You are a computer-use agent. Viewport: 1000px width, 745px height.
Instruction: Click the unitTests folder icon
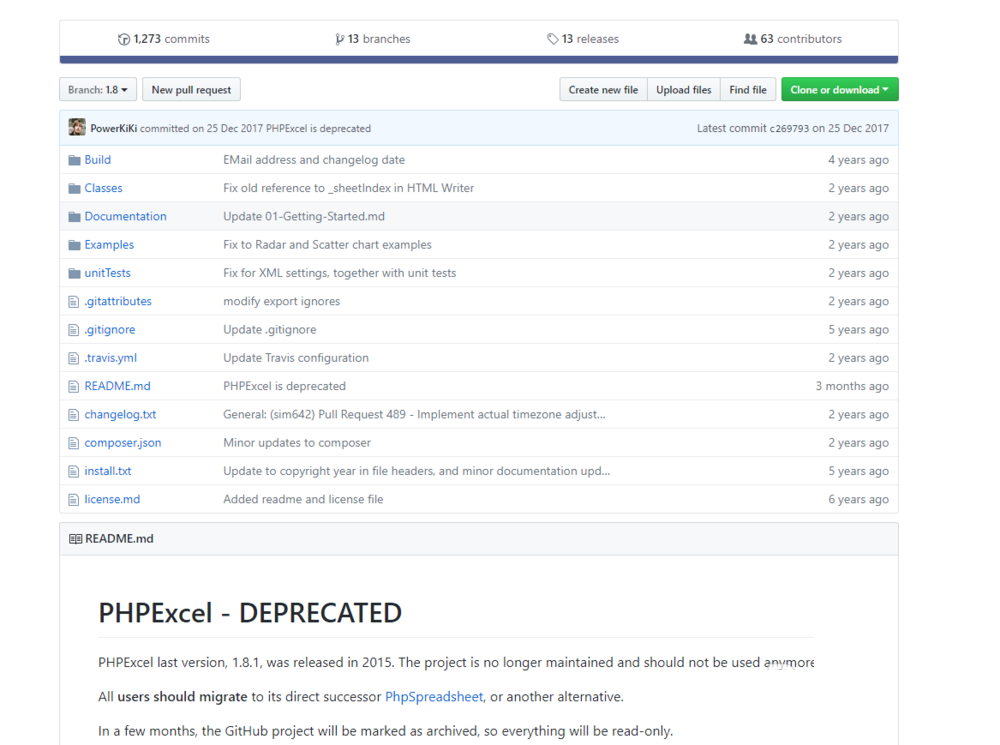tap(74, 273)
